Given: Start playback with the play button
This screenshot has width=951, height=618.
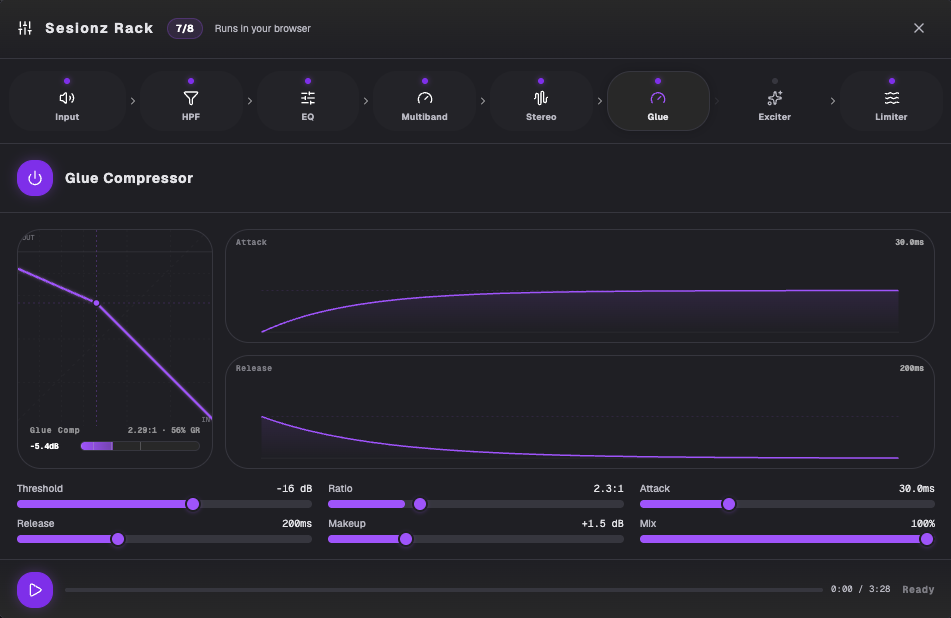Looking at the screenshot, I should coord(35,589).
